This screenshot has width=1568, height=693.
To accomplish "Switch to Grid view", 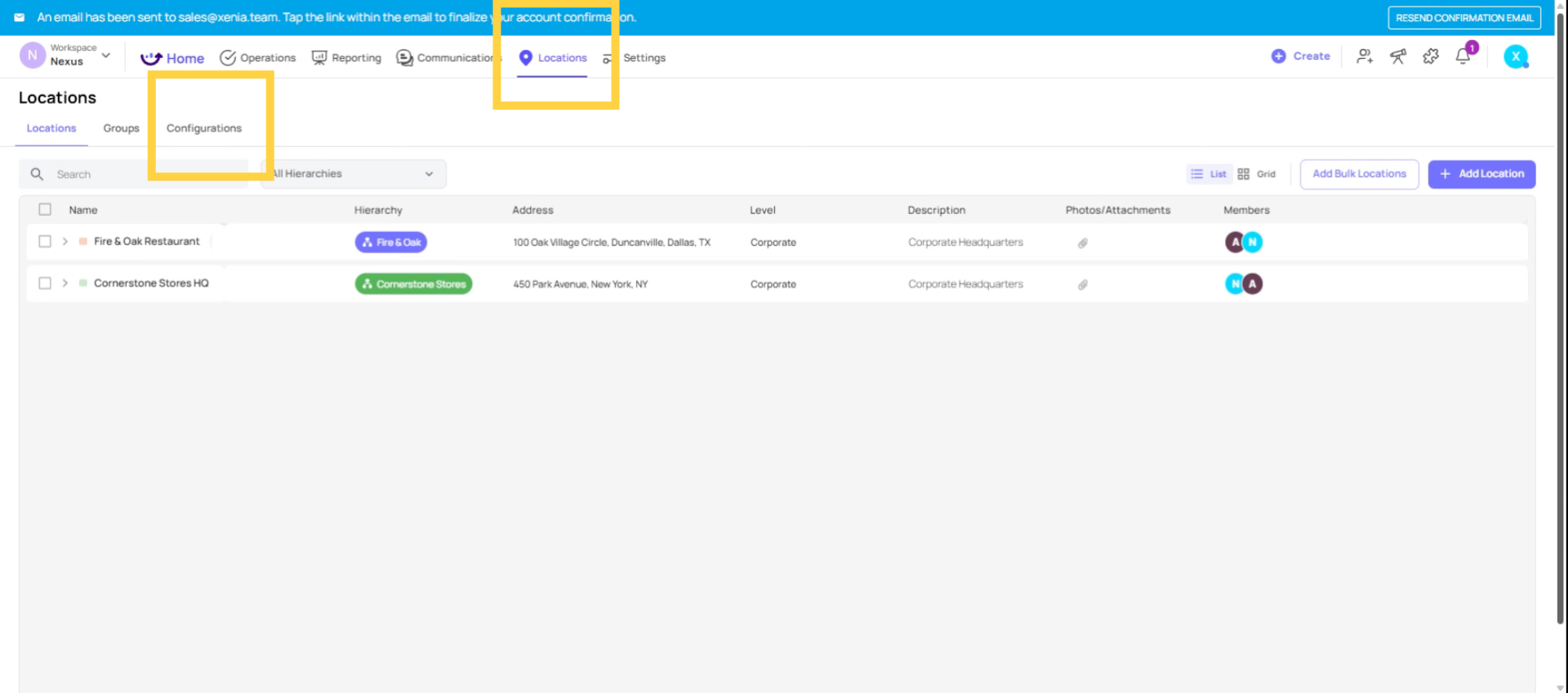I will [x=1257, y=174].
